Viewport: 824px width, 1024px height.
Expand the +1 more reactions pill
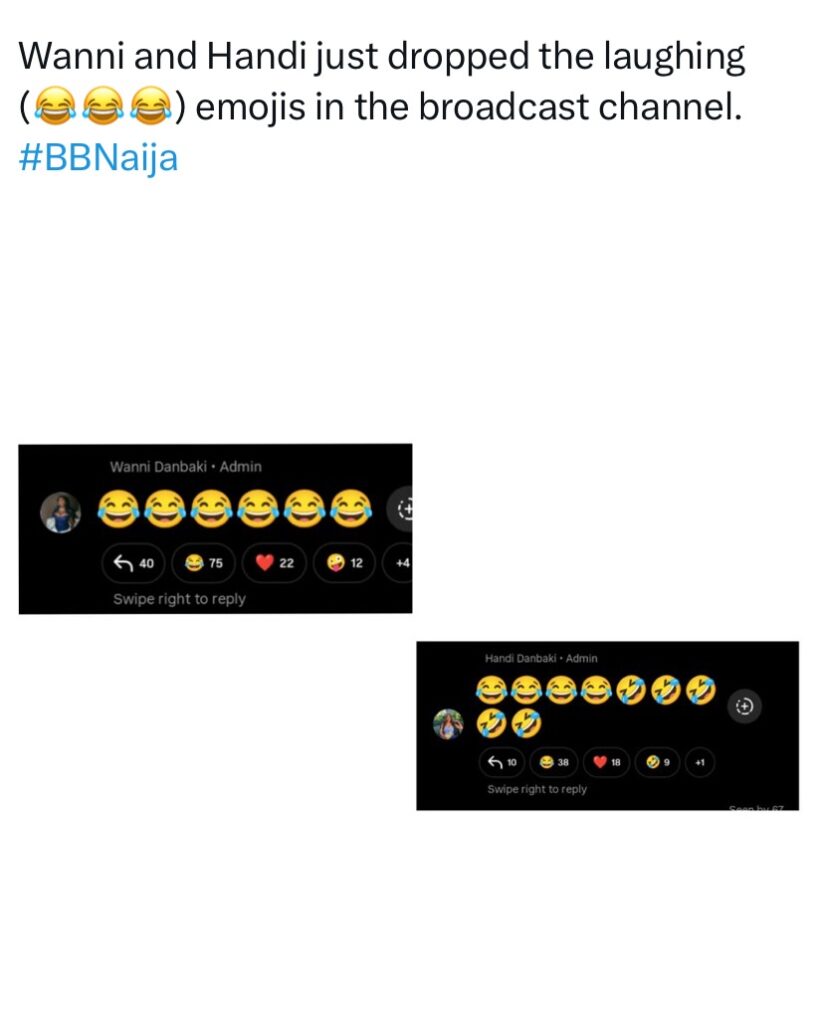pyautogui.click(x=700, y=762)
